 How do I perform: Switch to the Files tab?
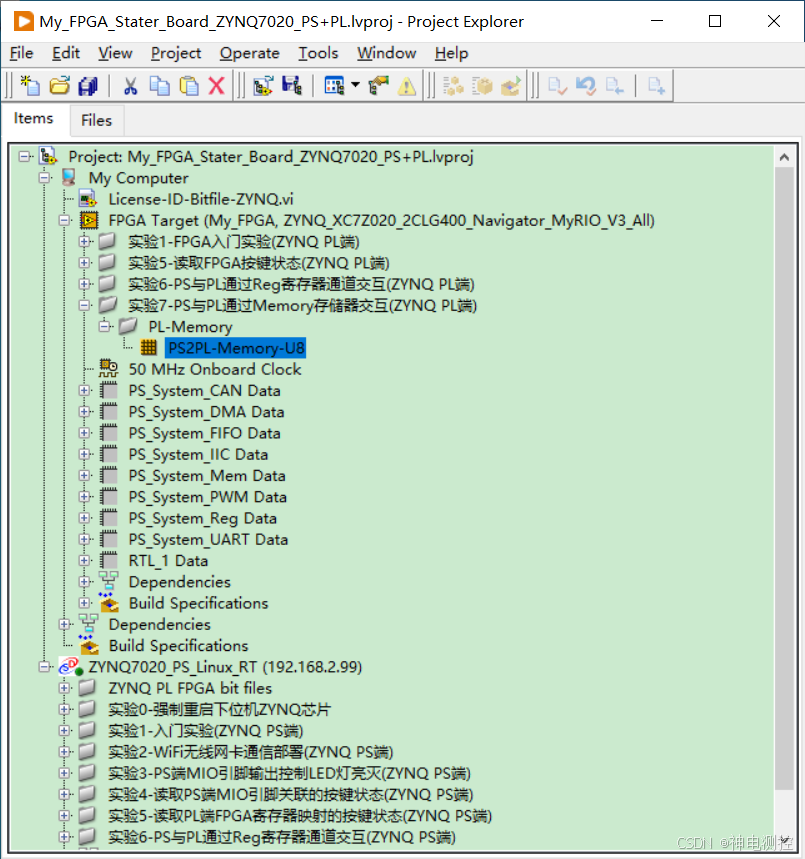point(96,121)
